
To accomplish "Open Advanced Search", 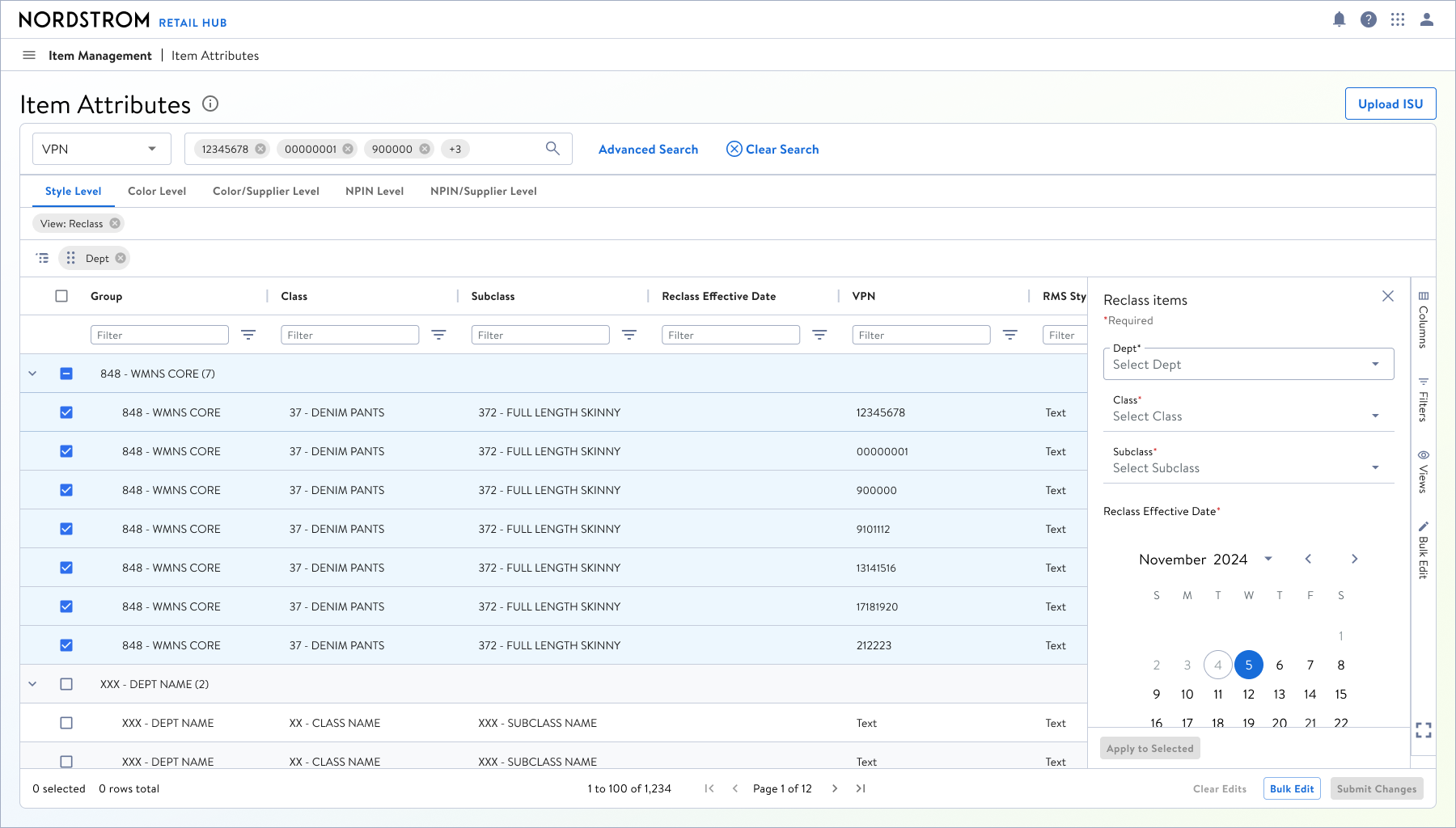I will (x=648, y=150).
